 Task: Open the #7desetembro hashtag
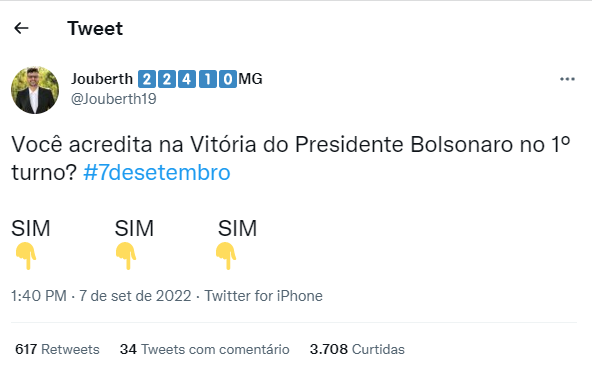click(157, 172)
